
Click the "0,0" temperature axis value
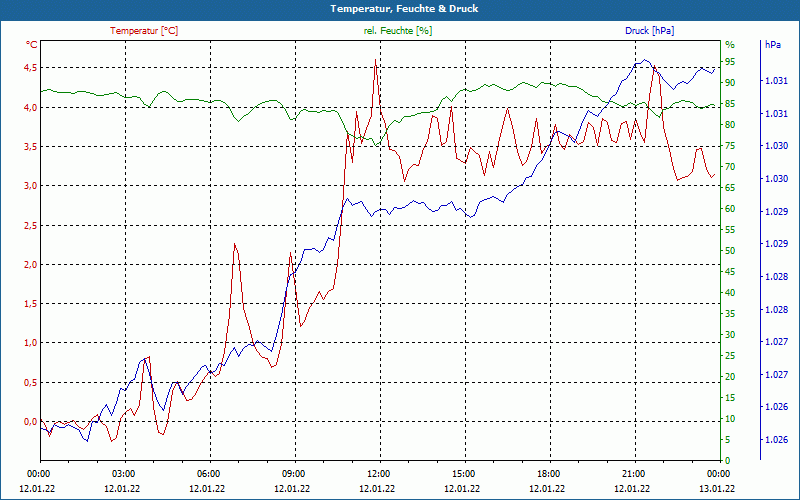[x=31, y=421]
